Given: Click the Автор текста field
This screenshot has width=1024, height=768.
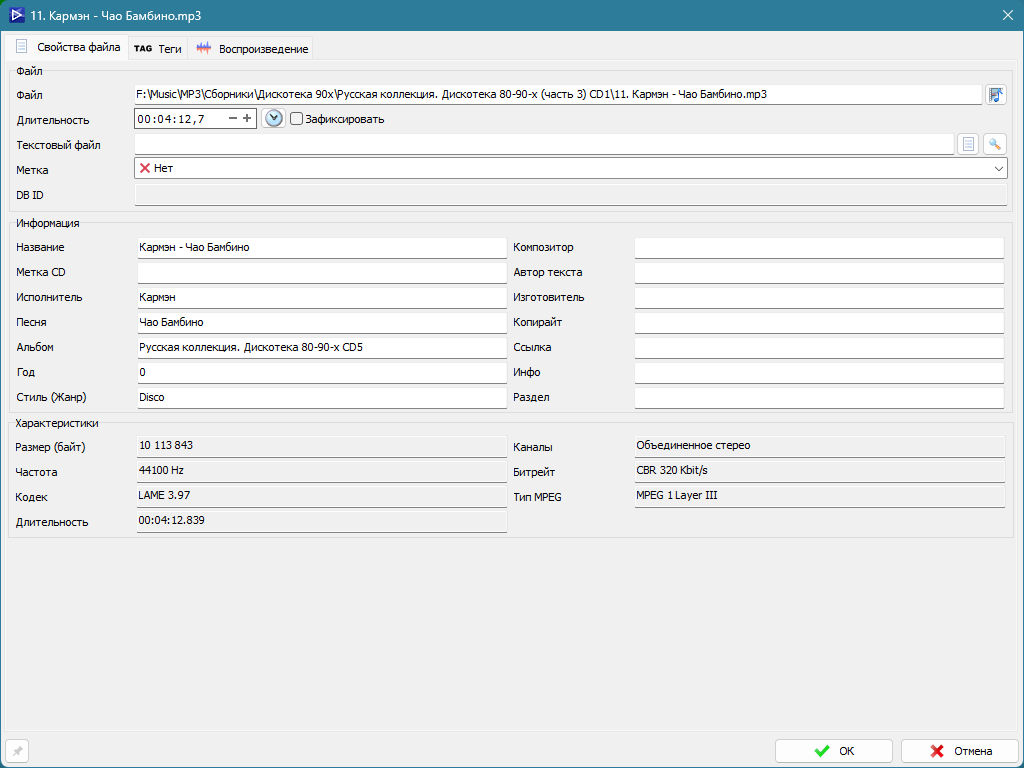Looking at the screenshot, I should coord(819,272).
